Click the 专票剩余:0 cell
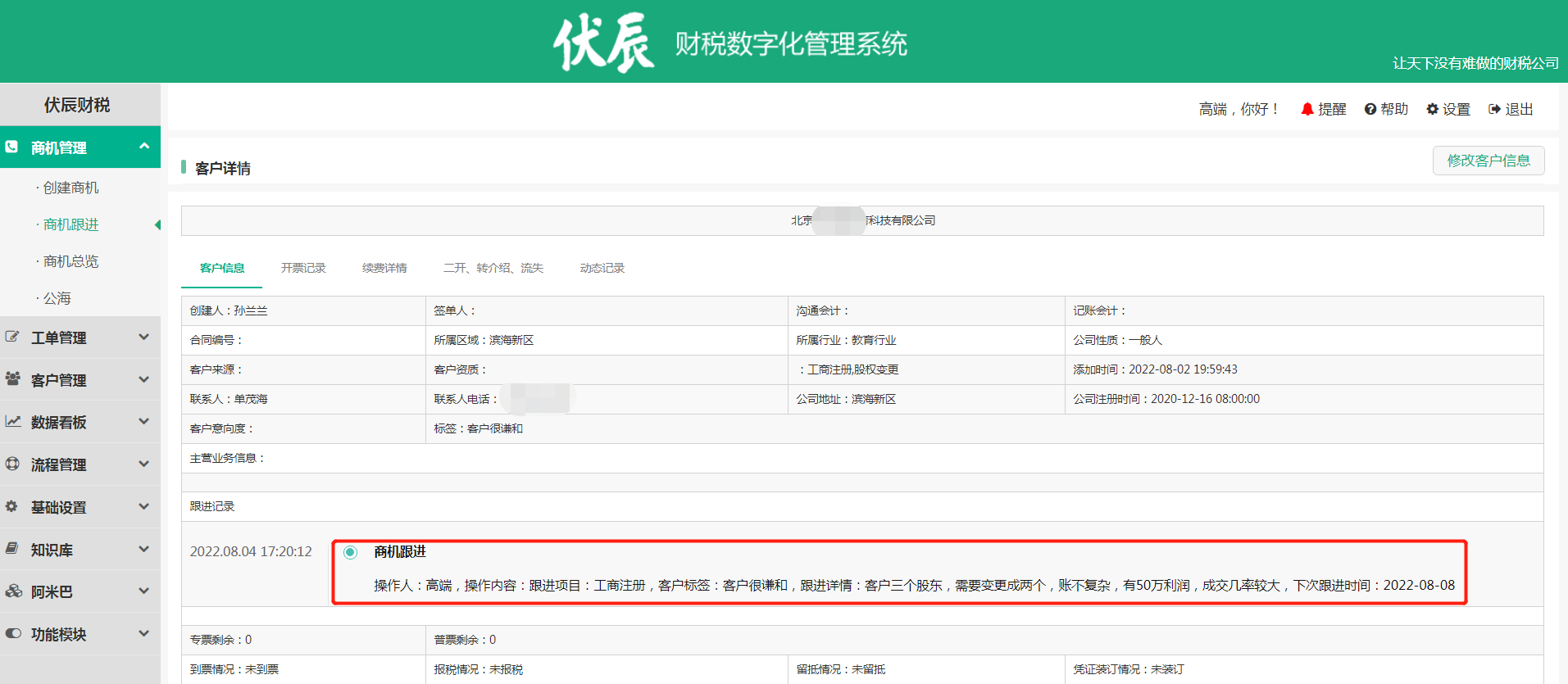This screenshot has width=1568, height=684. (303, 640)
